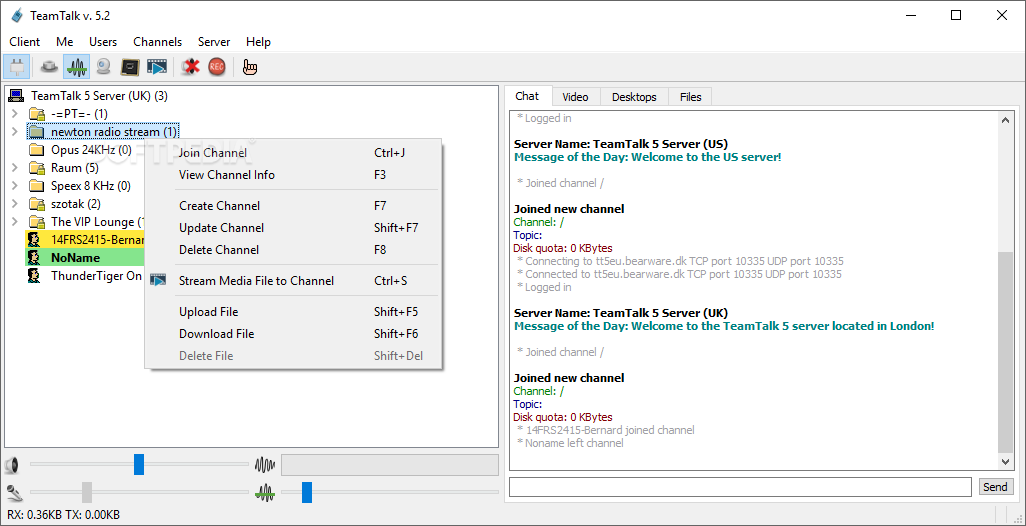This screenshot has width=1026, height=526.
Task: Open the Users menu
Action: (103, 42)
